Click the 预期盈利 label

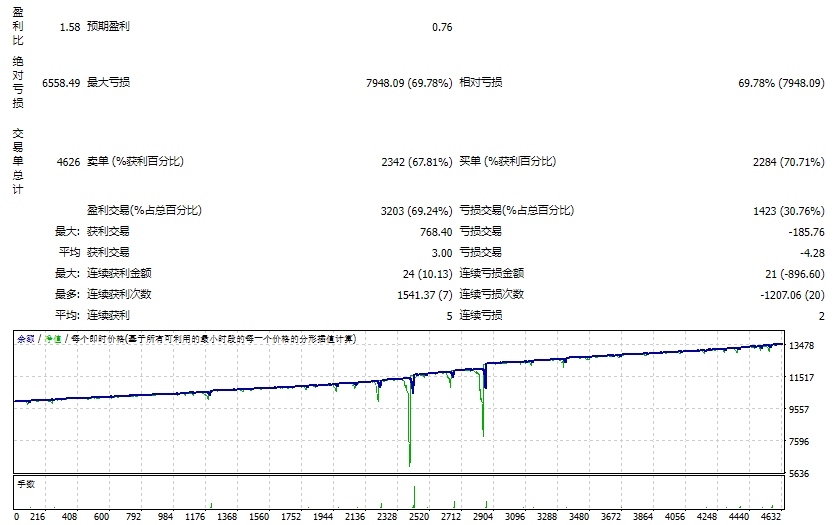(108, 26)
